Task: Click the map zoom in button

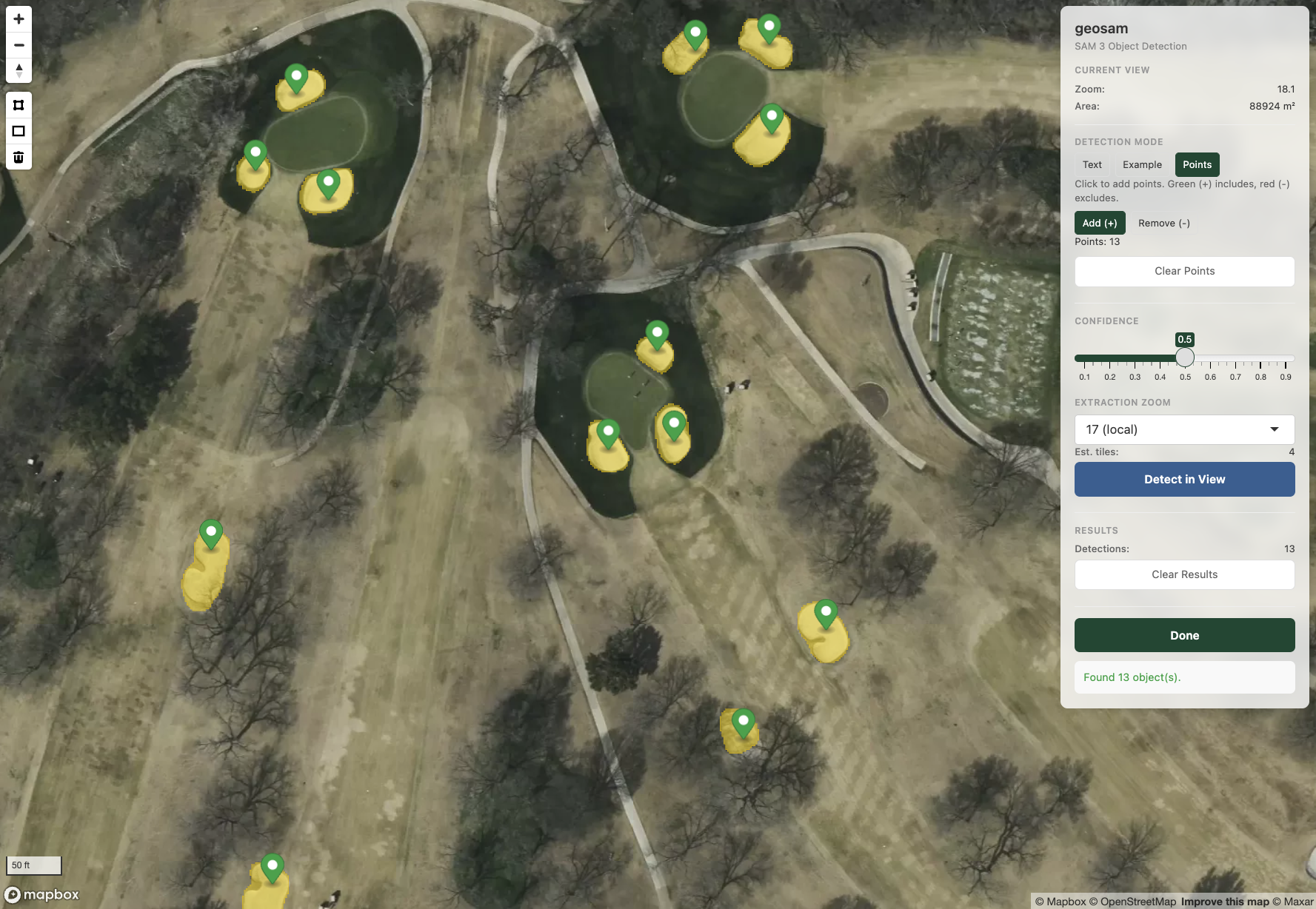Action: 19,19
